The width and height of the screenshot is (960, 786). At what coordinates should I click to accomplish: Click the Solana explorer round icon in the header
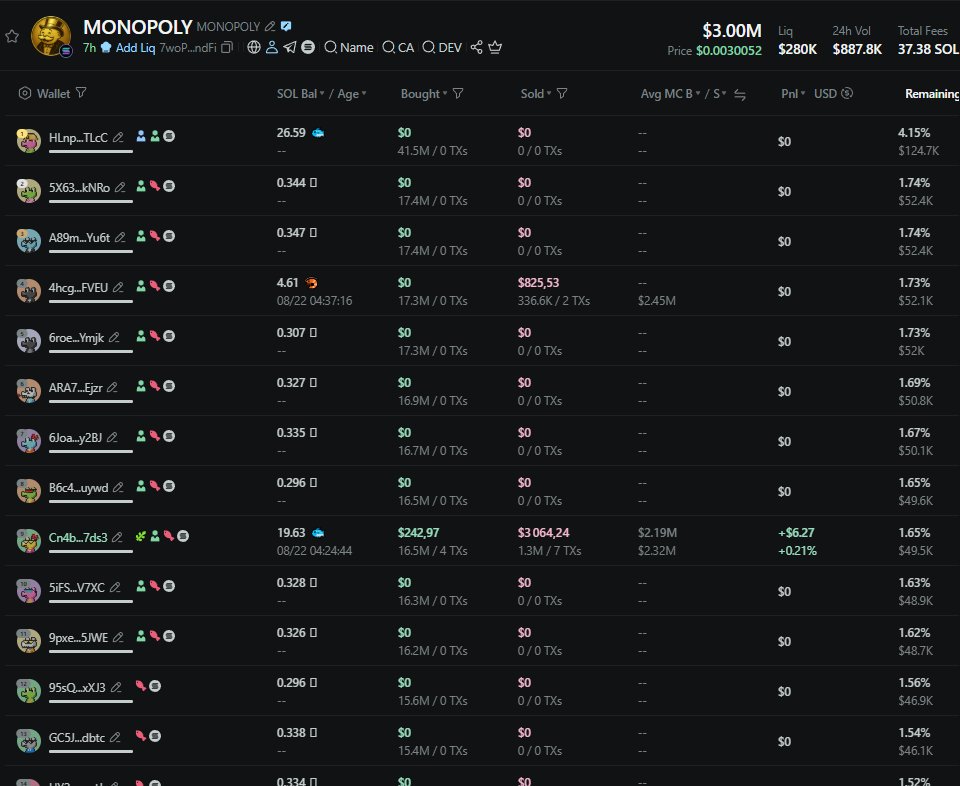[x=308, y=47]
